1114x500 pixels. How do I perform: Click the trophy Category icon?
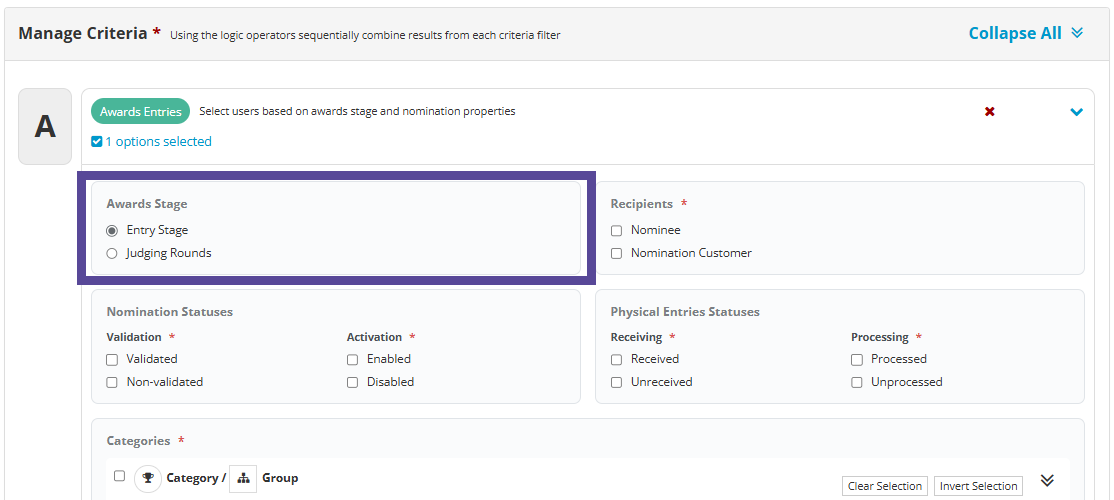[x=148, y=478]
